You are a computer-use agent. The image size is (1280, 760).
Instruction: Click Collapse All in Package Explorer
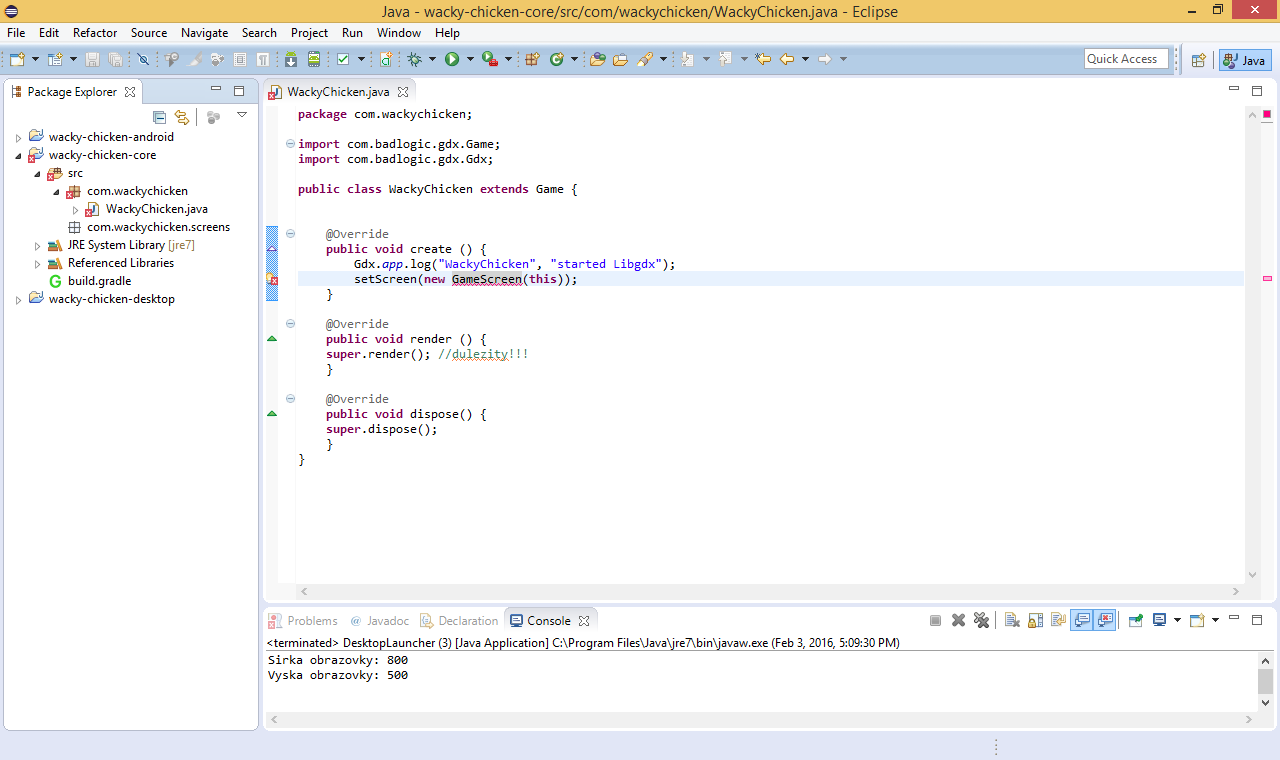(159, 117)
